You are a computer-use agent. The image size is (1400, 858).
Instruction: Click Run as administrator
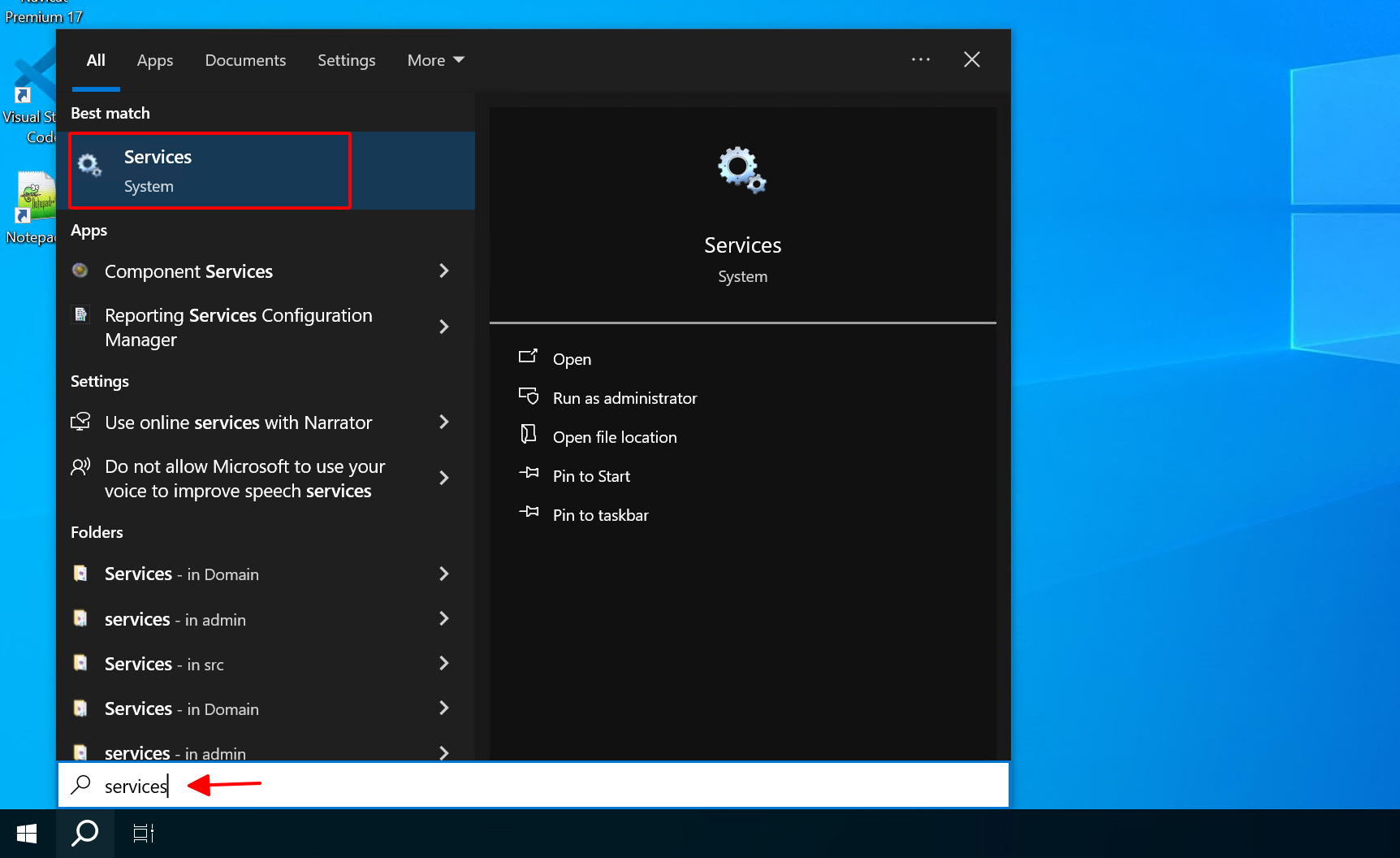point(624,398)
